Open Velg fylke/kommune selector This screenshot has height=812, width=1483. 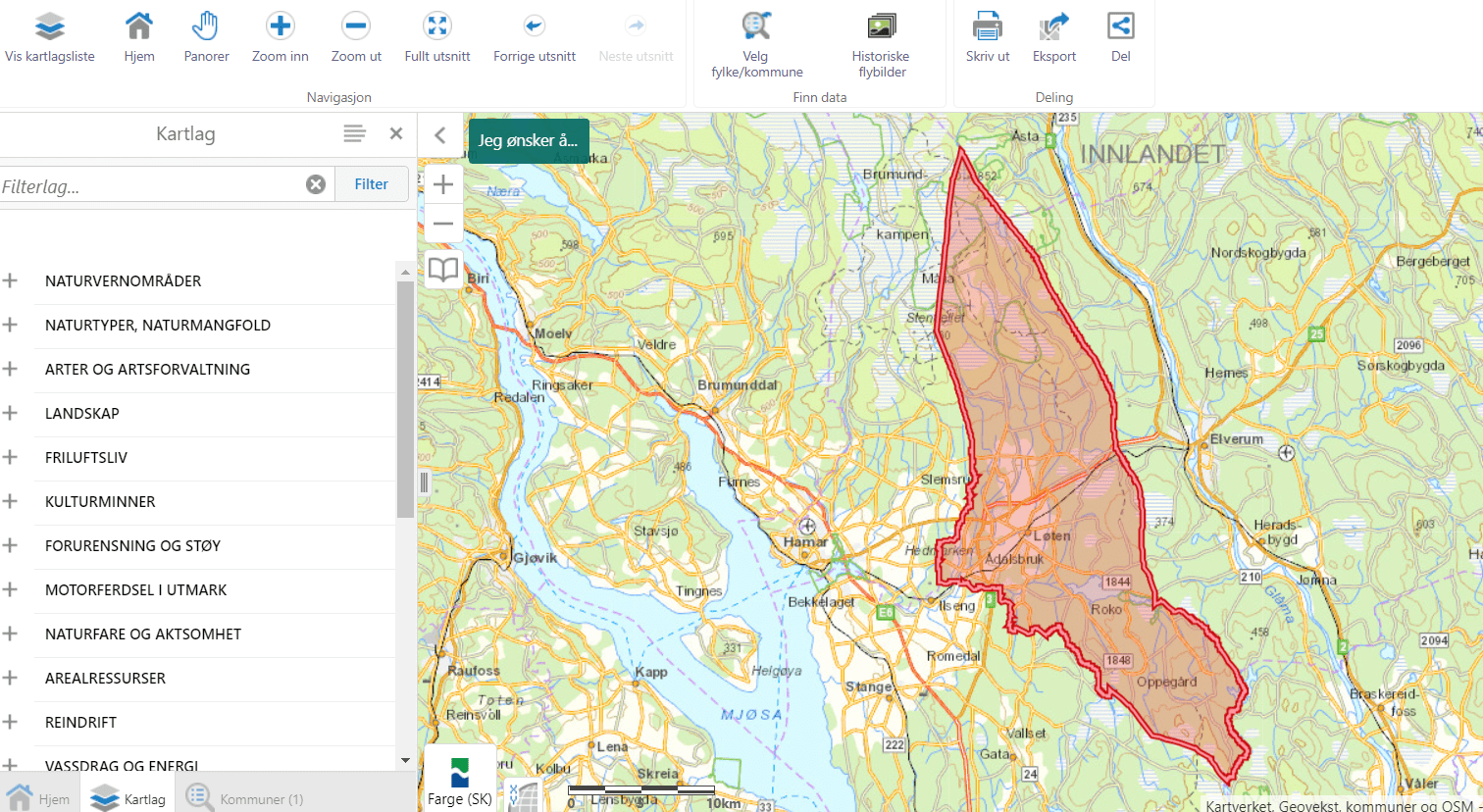click(x=756, y=45)
